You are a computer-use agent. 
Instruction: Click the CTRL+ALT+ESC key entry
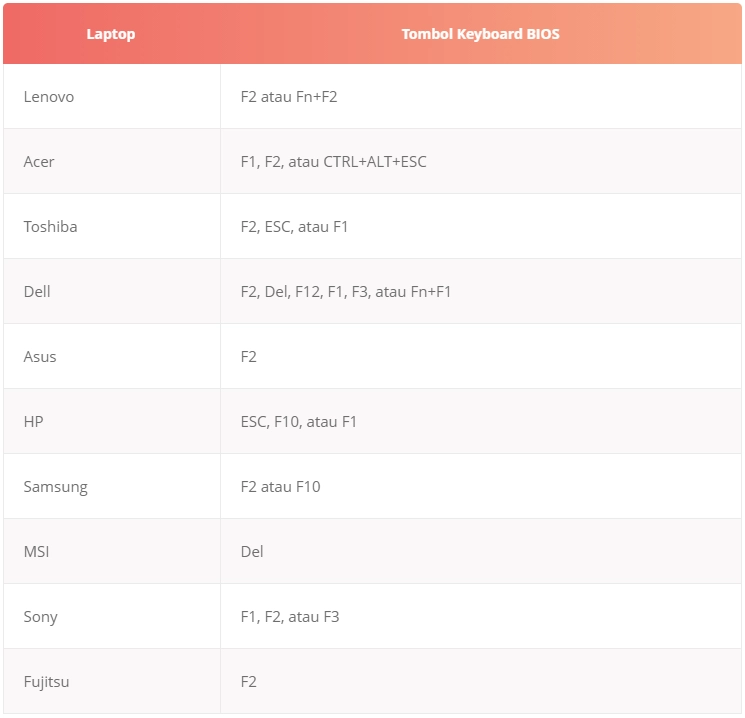click(x=375, y=162)
